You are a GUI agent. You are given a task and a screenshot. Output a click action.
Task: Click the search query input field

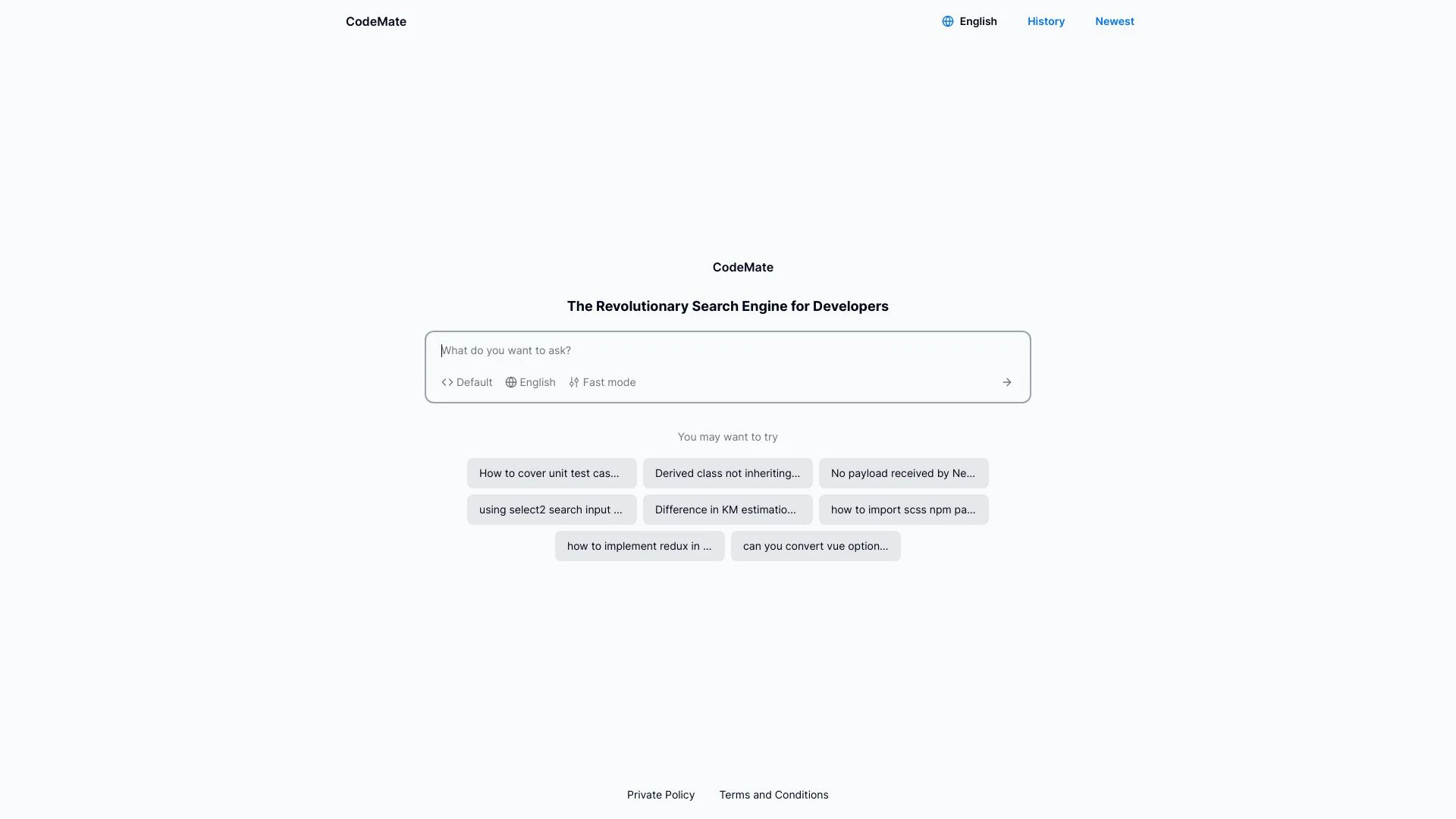pyautogui.click(x=728, y=350)
